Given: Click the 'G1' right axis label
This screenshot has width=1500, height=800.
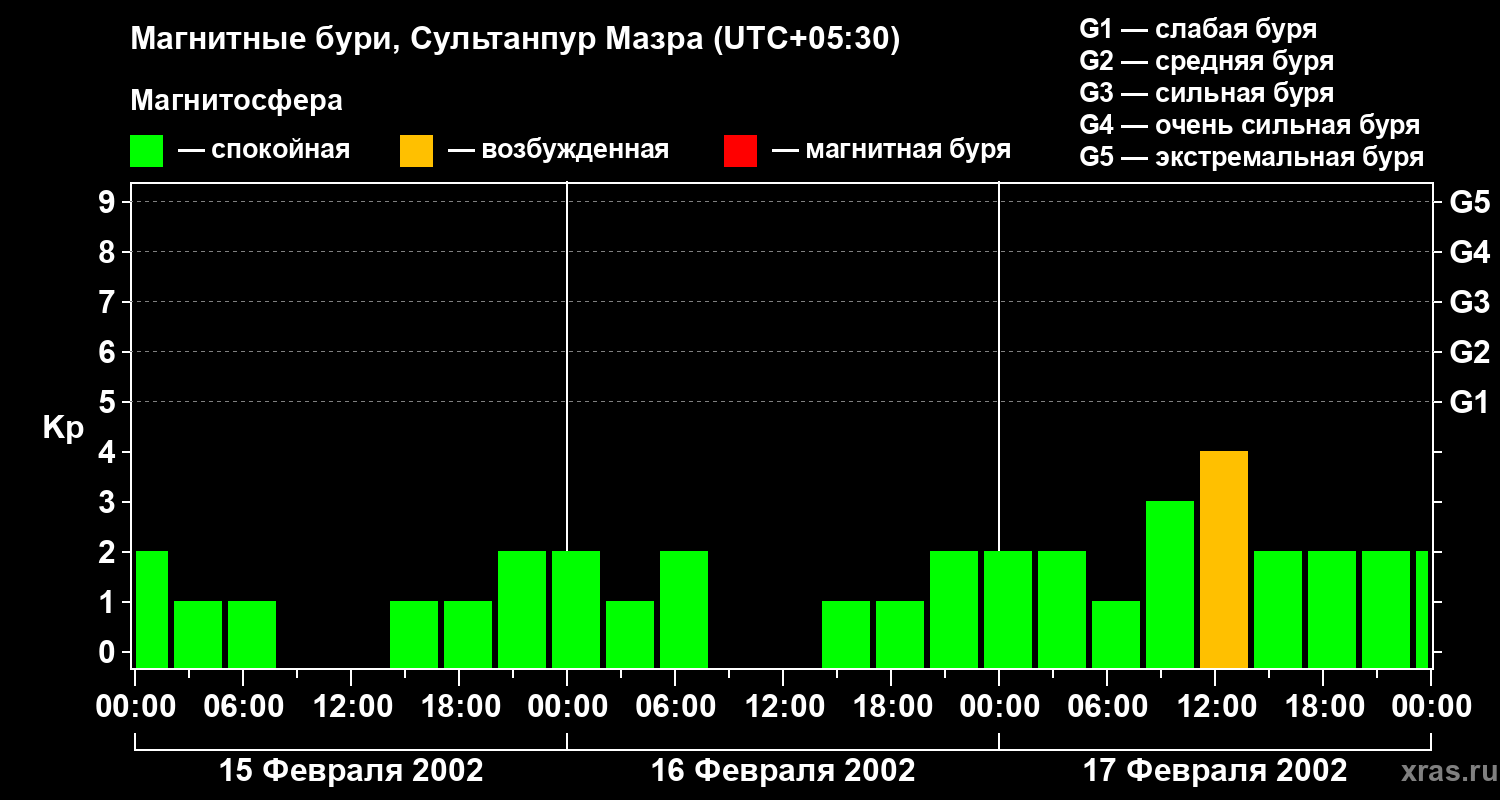Looking at the screenshot, I should [1470, 403].
